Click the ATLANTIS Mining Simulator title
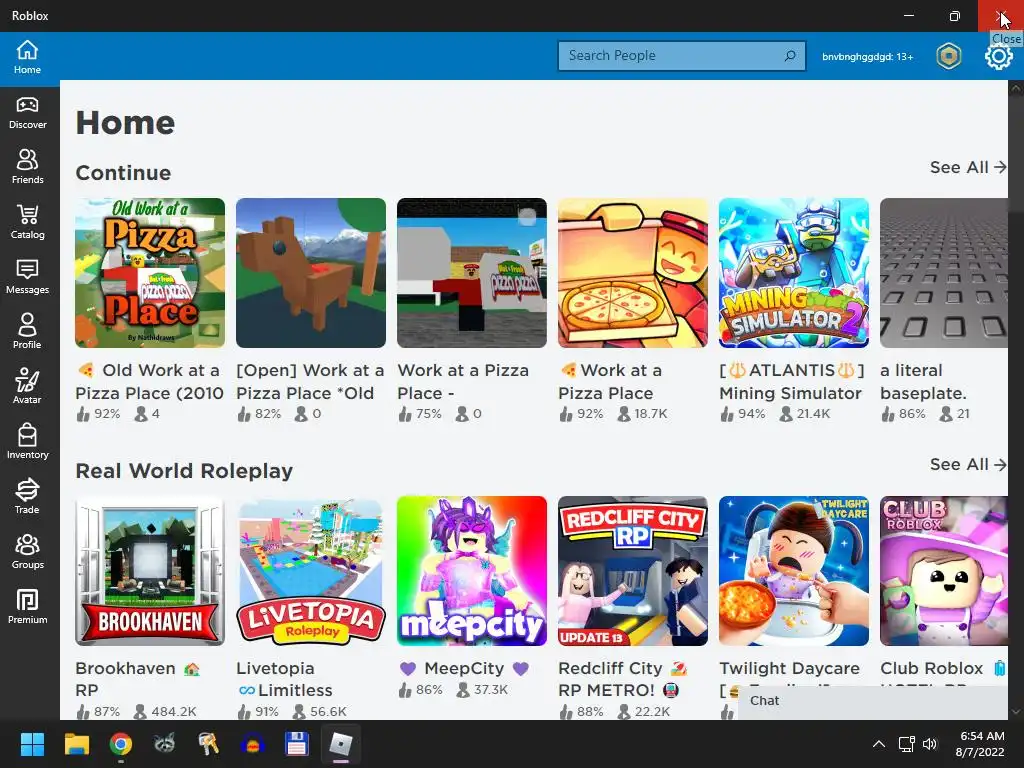 click(x=792, y=381)
